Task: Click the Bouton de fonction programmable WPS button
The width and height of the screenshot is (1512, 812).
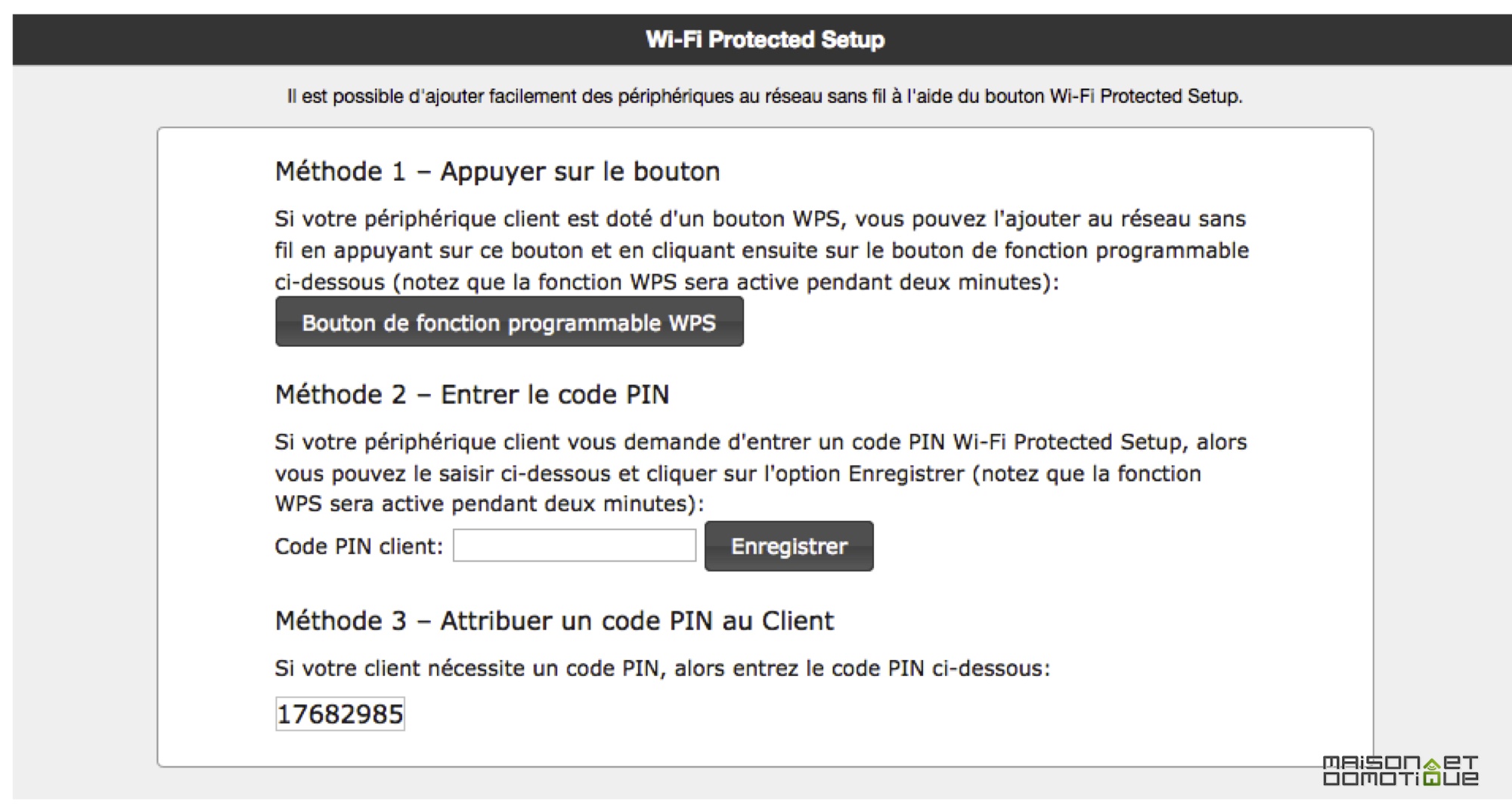Action: click(509, 322)
